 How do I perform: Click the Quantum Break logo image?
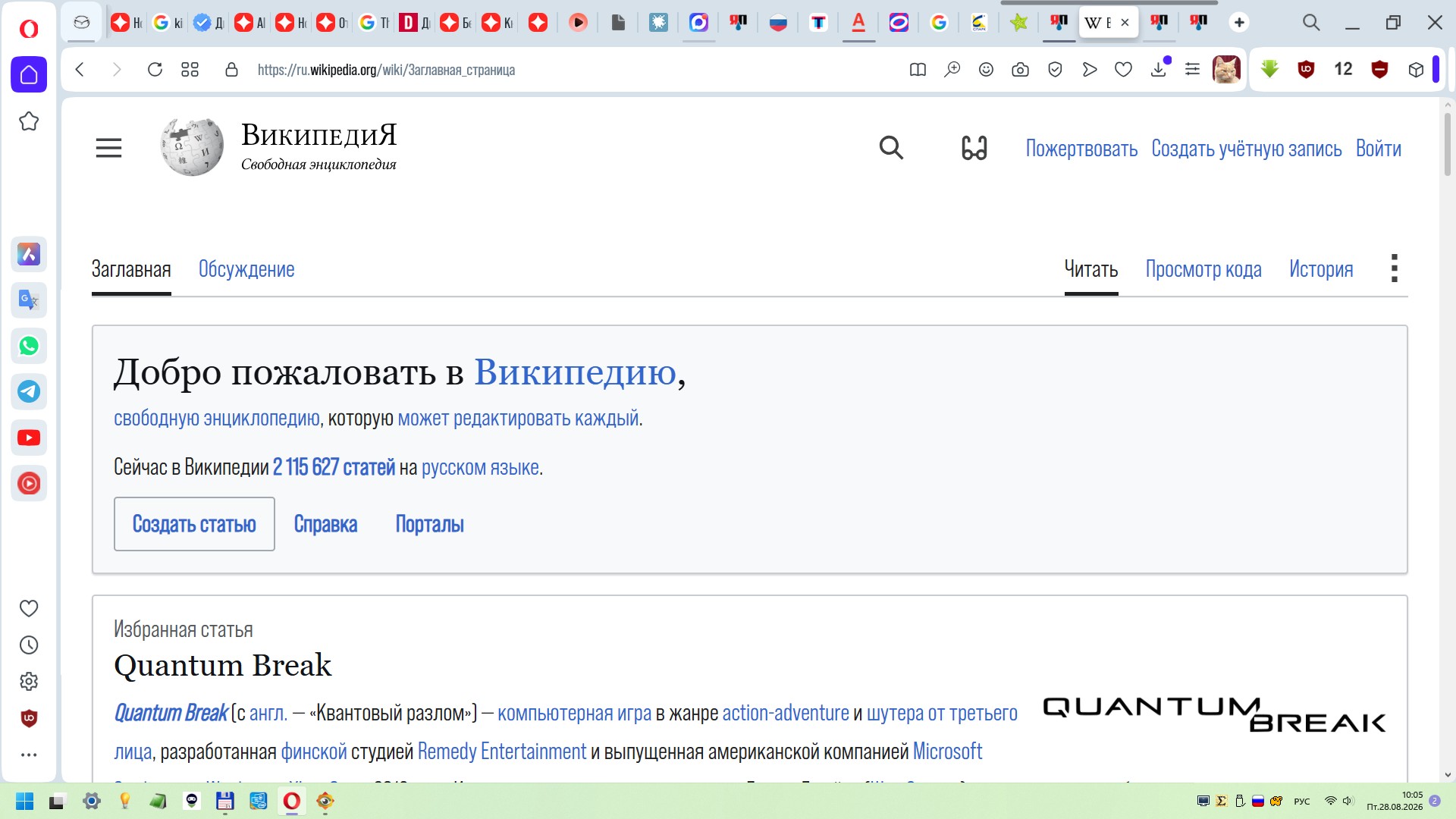pos(1214,715)
